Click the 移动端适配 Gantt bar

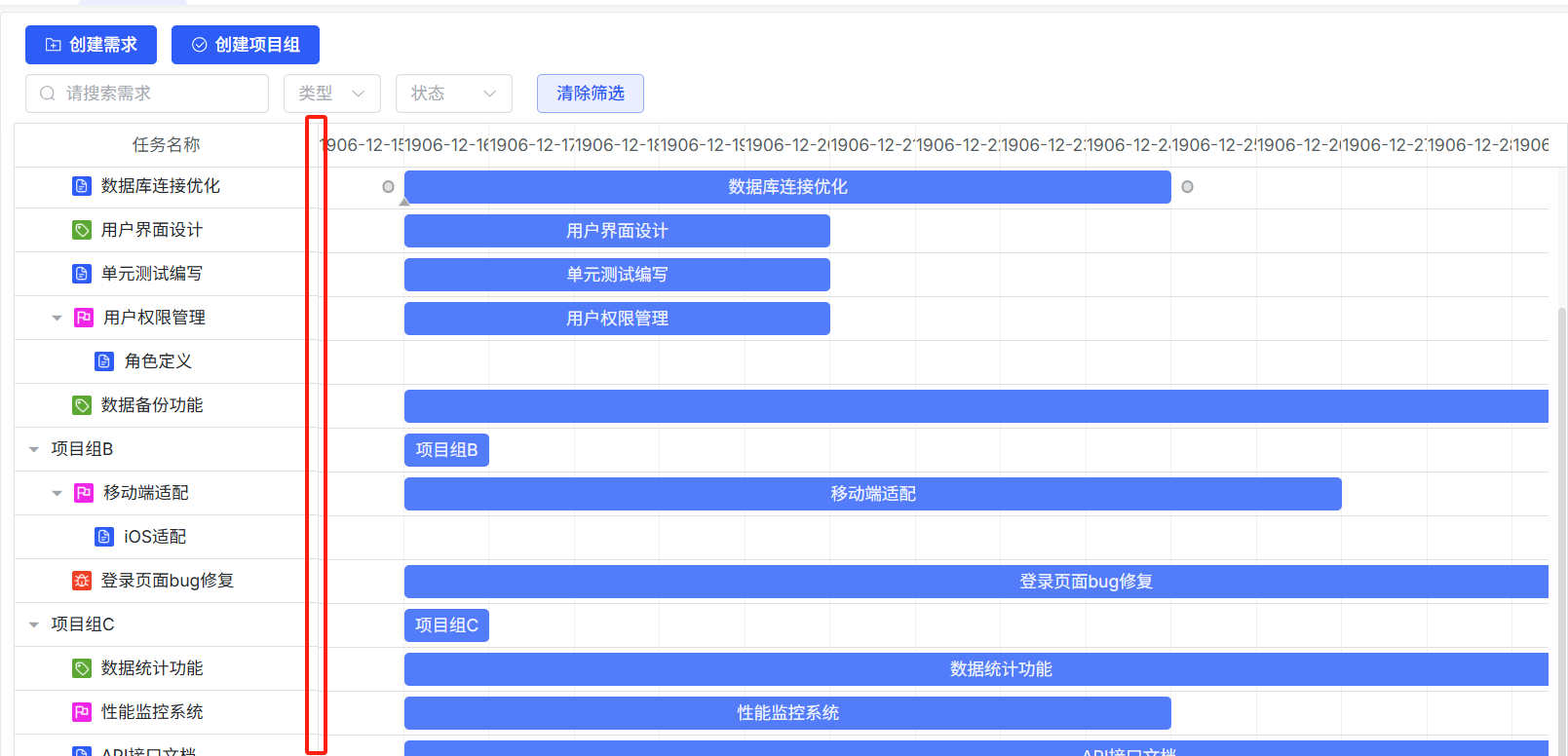pos(873,494)
